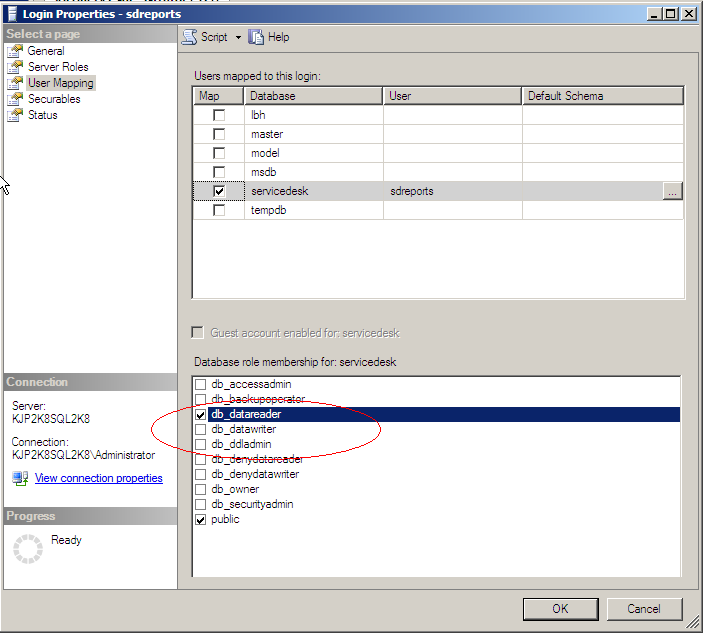
Task: Select the Server Roles page icon
Action: tap(15, 67)
